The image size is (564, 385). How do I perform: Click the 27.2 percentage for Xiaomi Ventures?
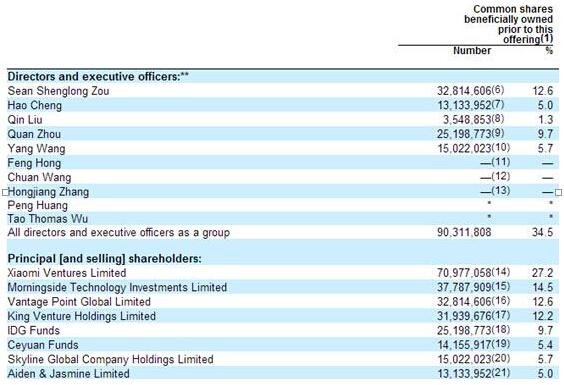click(542, 273)
